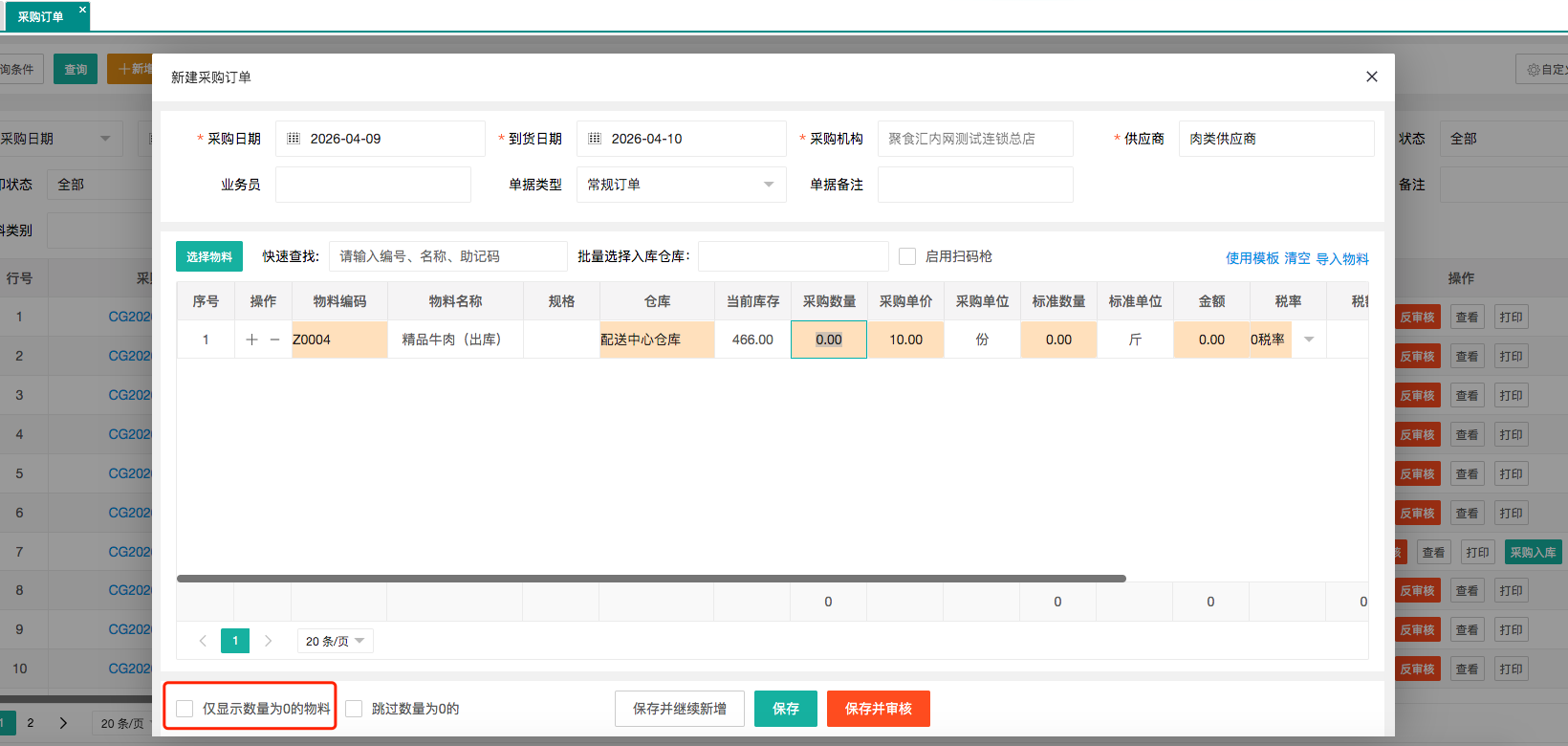Remove row 1 with the minus icon

[275, 340]
